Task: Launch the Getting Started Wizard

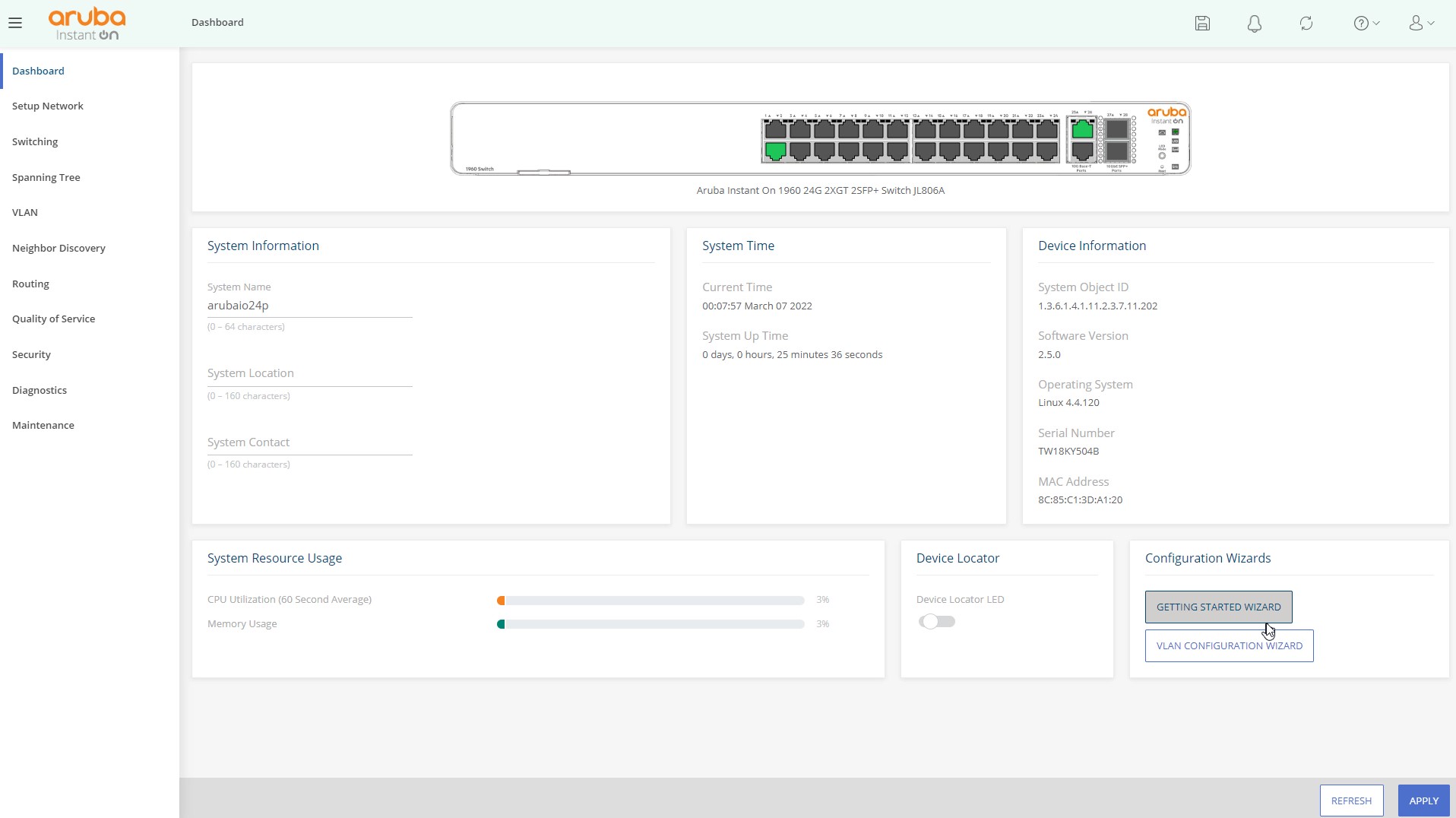Action: (x=1218, y=607)
